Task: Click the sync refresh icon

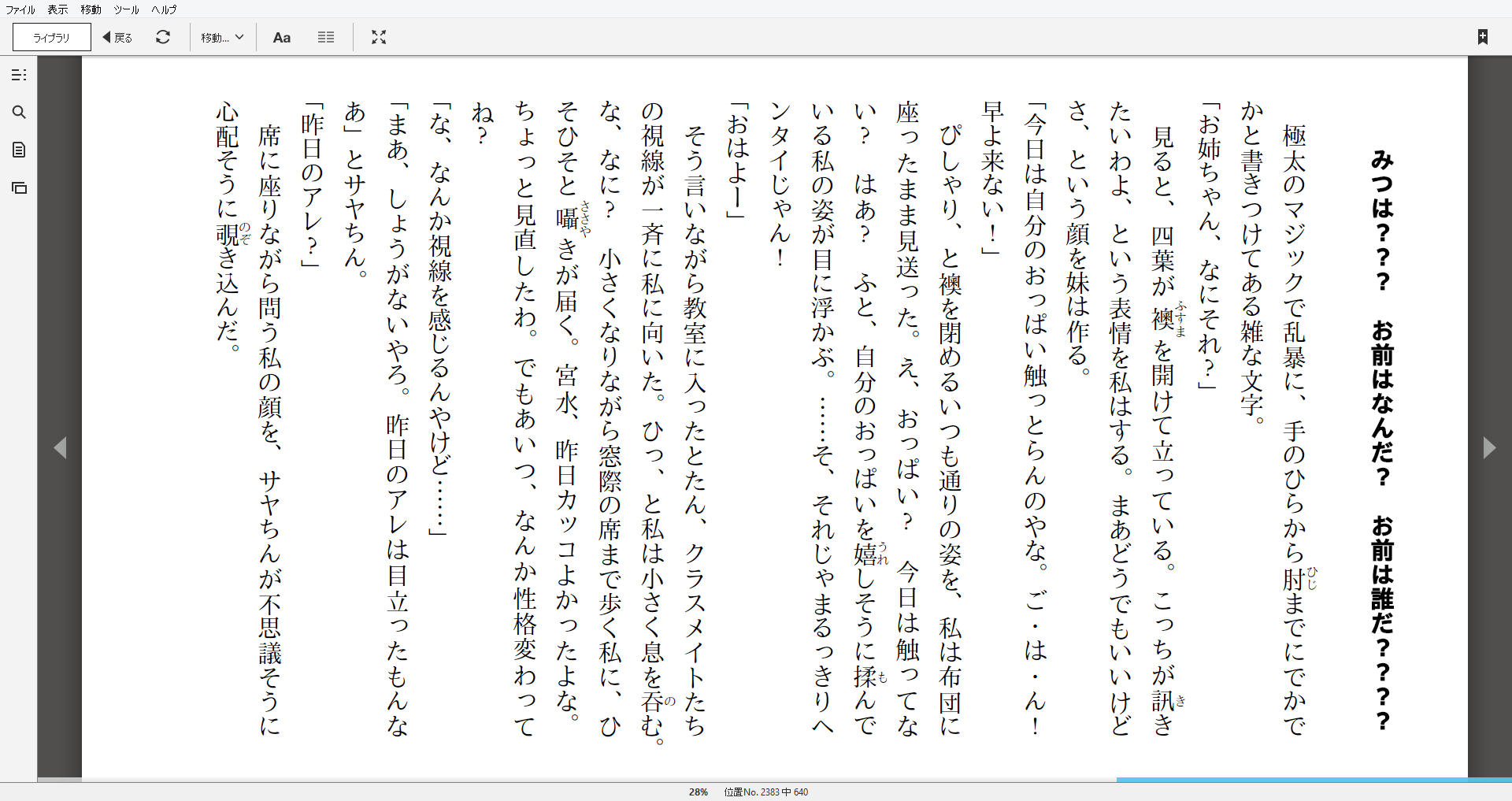Action: [163, 37]
